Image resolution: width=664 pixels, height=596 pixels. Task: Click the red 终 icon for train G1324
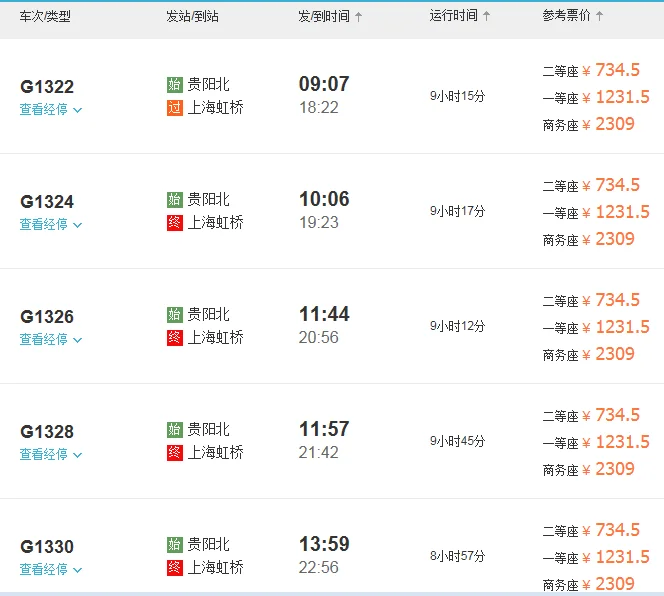click(175, 223)
